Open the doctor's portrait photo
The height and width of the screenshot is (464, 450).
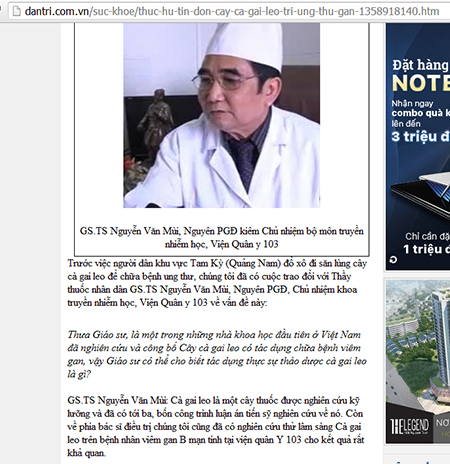pos(222,115)
